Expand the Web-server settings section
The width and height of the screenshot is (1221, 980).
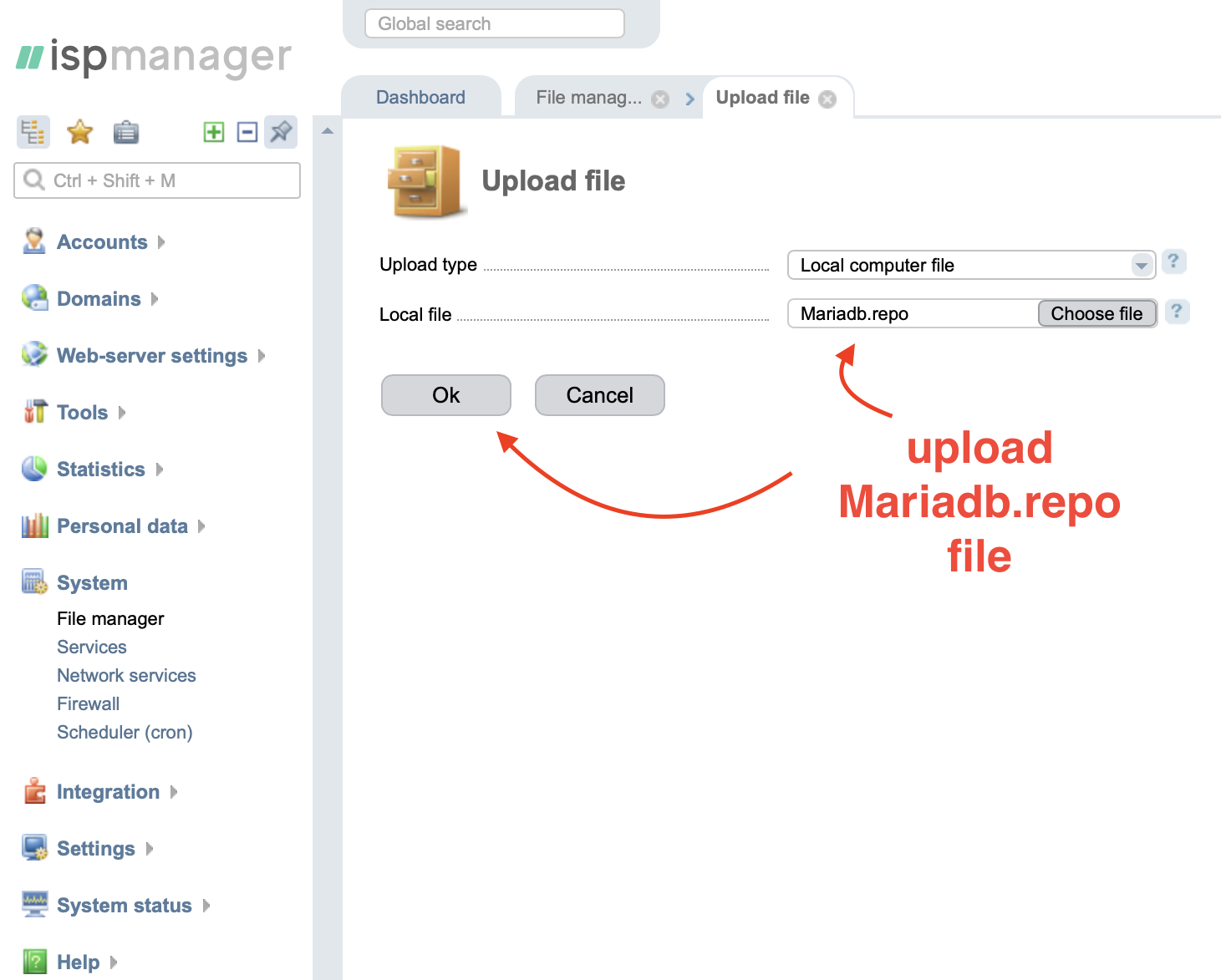(x=262, y=356)
